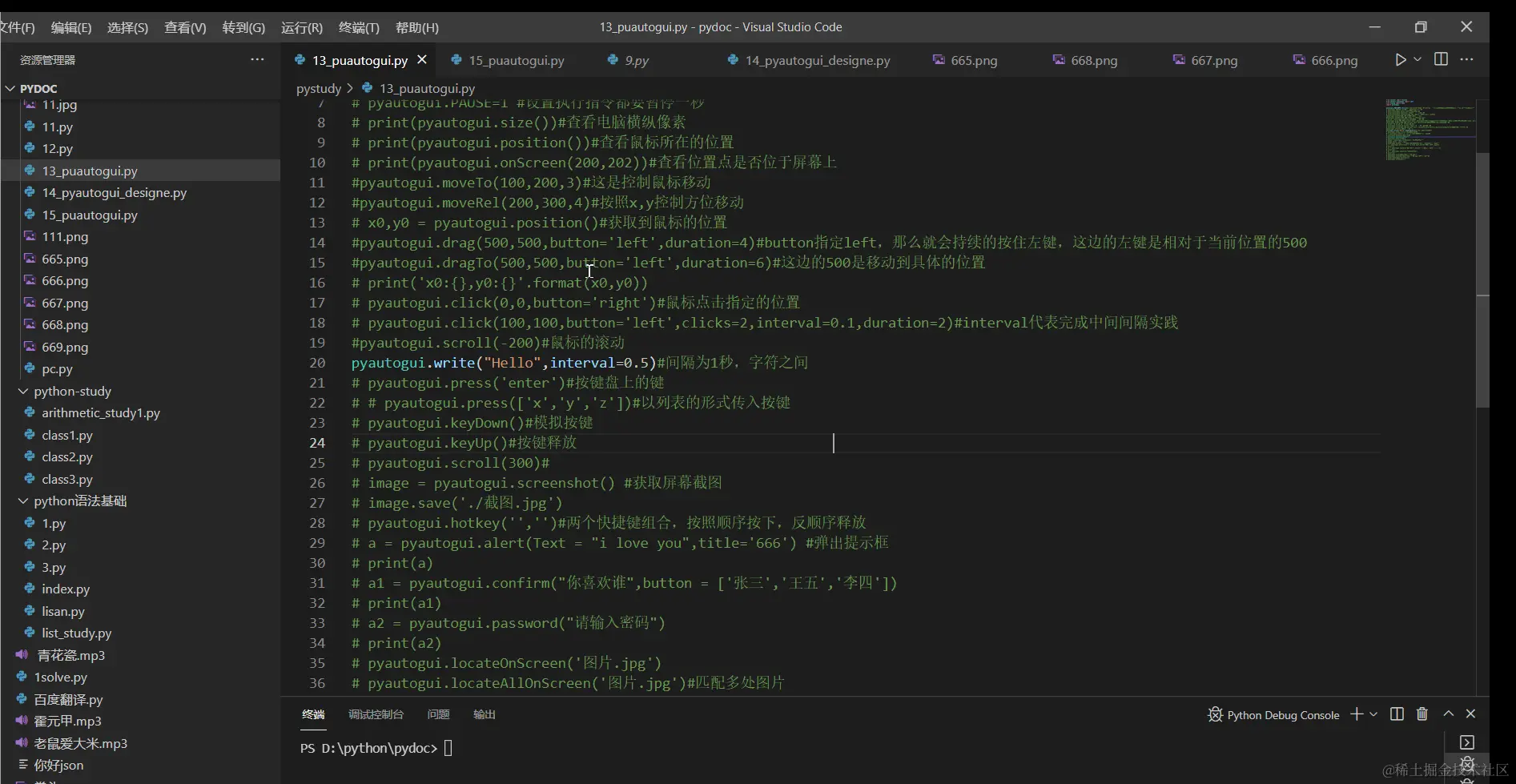This screenshot has width=1516, height=784.
Task: Show the 调试控制台 panel tab
Action: tap(376, 714)
